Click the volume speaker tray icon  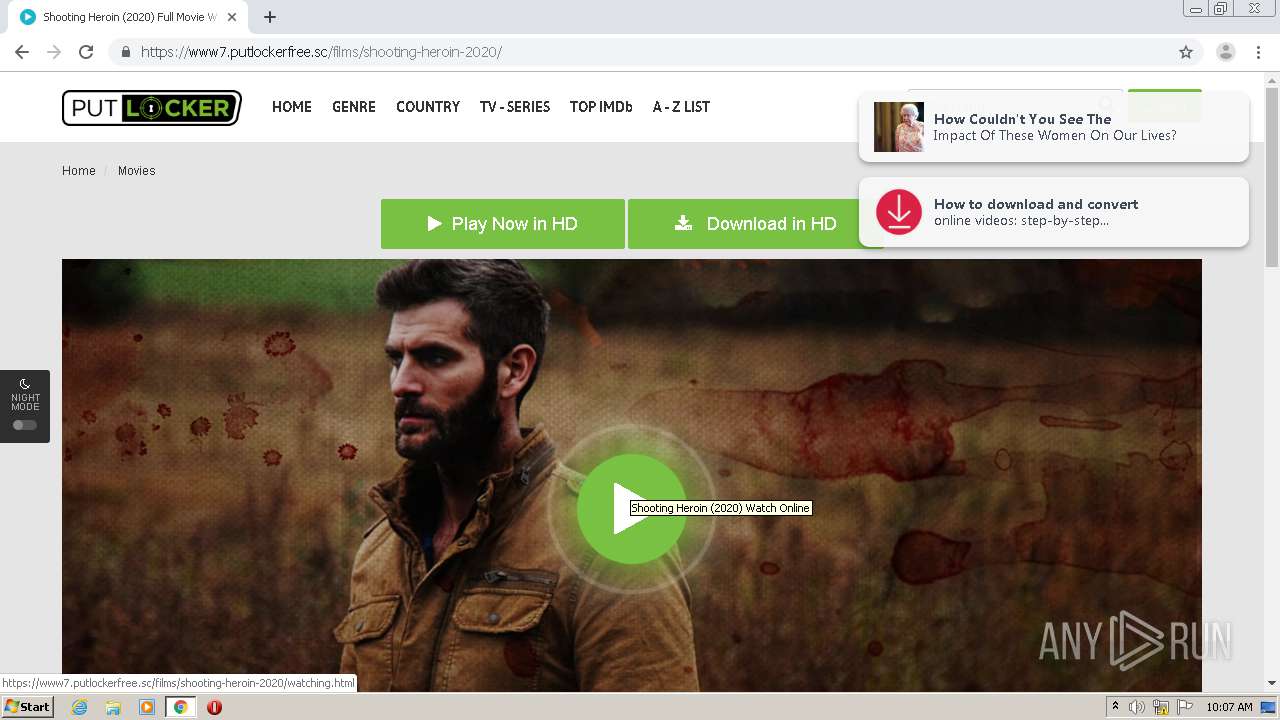click(x=1136, y=707)
